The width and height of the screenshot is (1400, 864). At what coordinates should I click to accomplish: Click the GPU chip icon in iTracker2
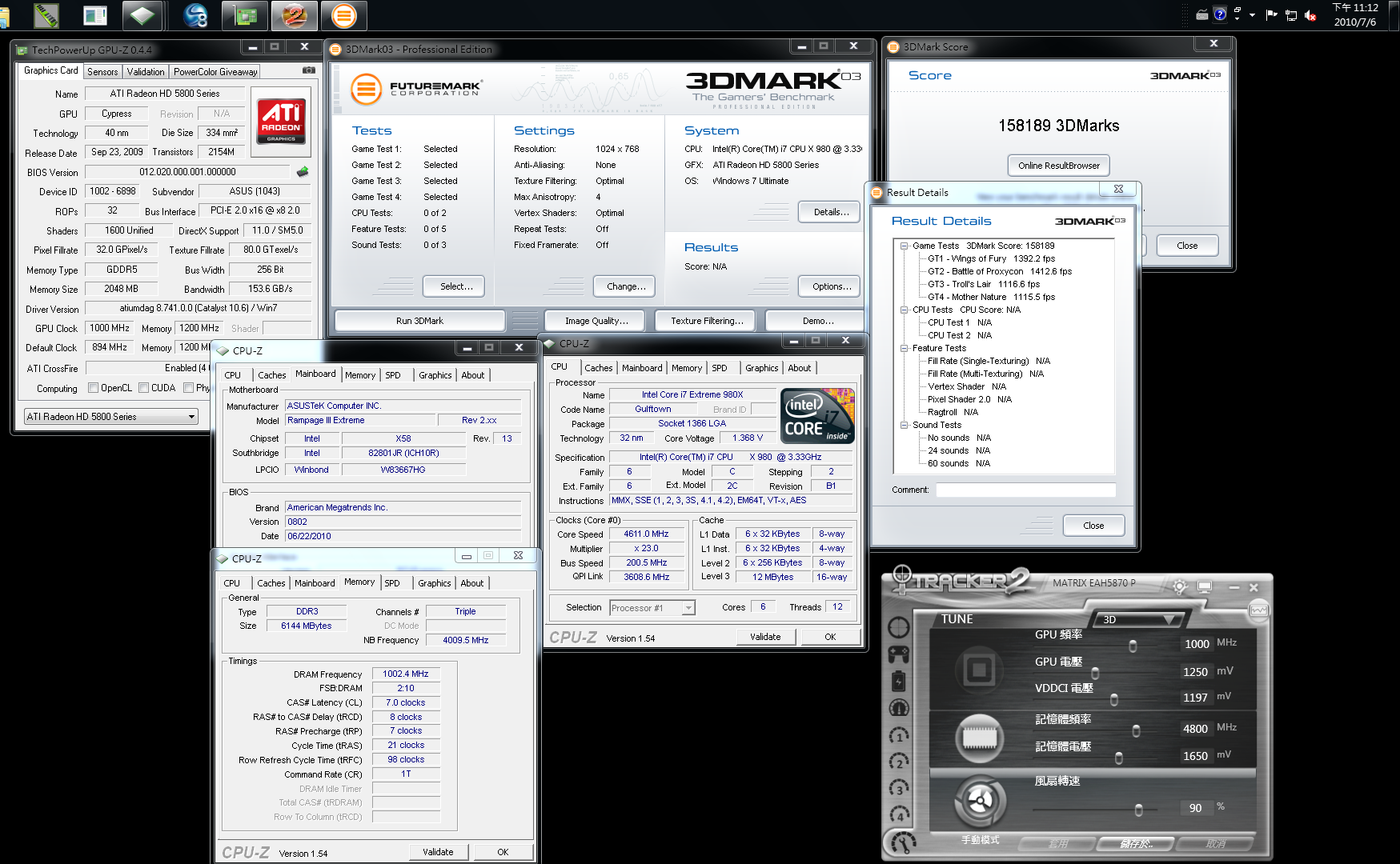[x=978, y=670]
